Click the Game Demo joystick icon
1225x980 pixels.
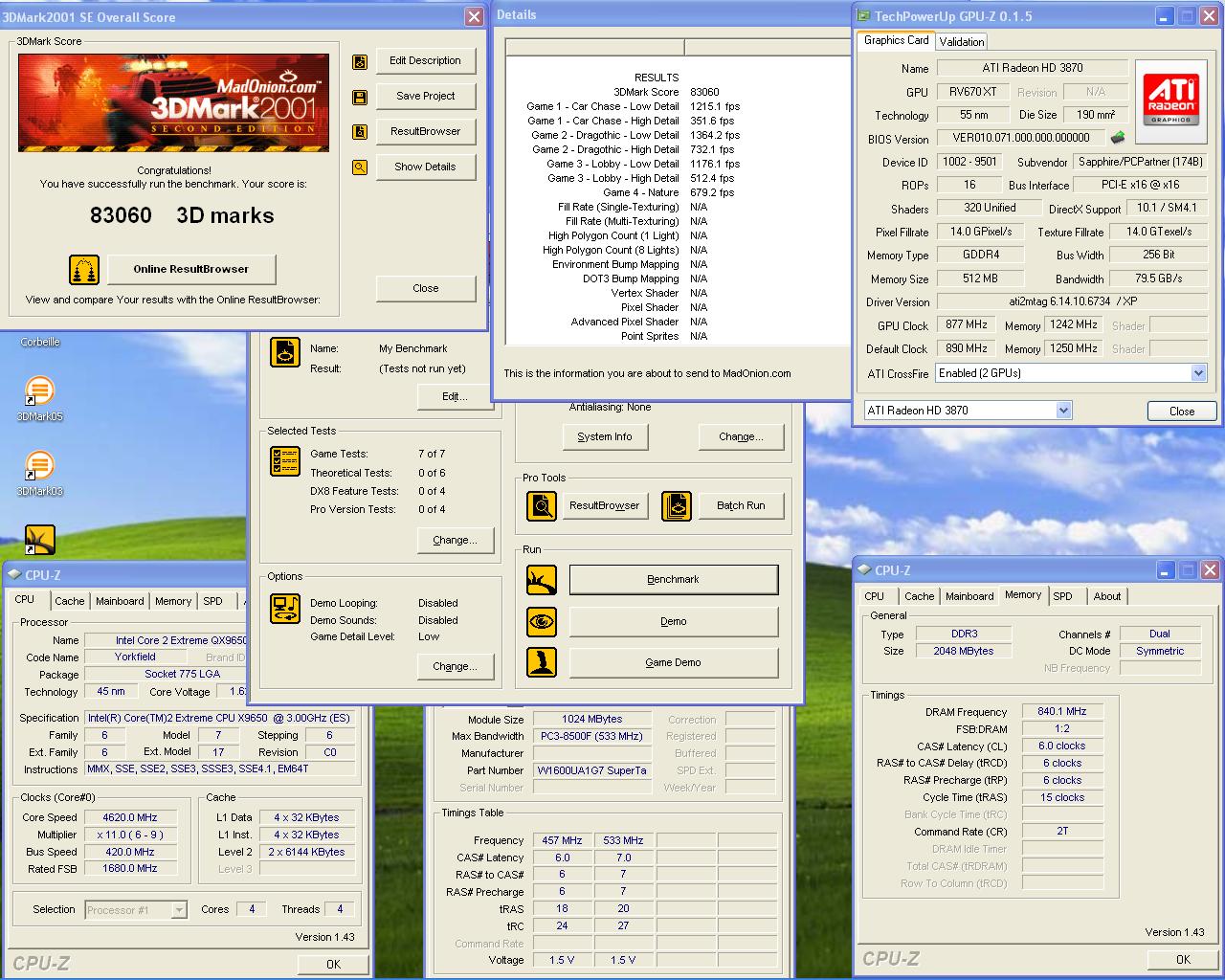coord(542,662)
